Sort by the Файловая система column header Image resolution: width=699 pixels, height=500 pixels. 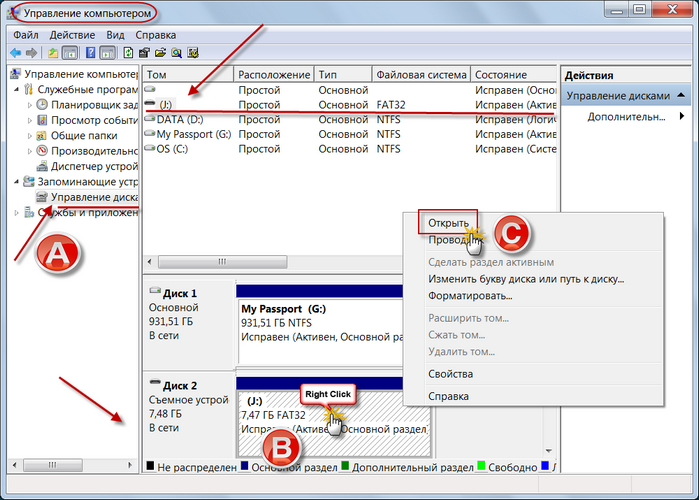click(x=421, y=74)
